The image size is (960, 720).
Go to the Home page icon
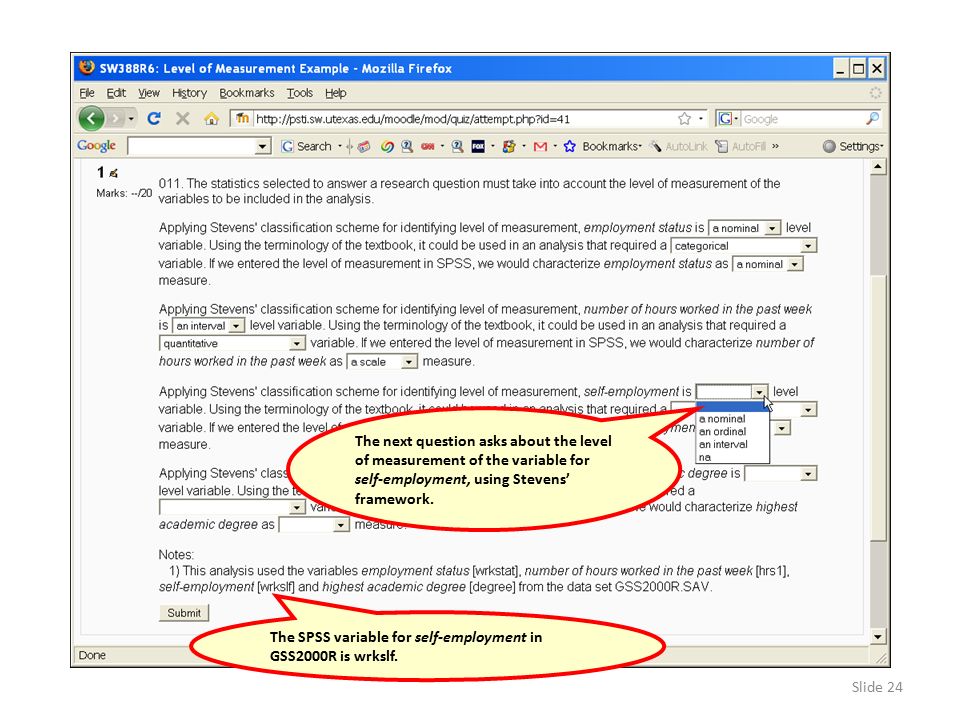coord(211,118)
